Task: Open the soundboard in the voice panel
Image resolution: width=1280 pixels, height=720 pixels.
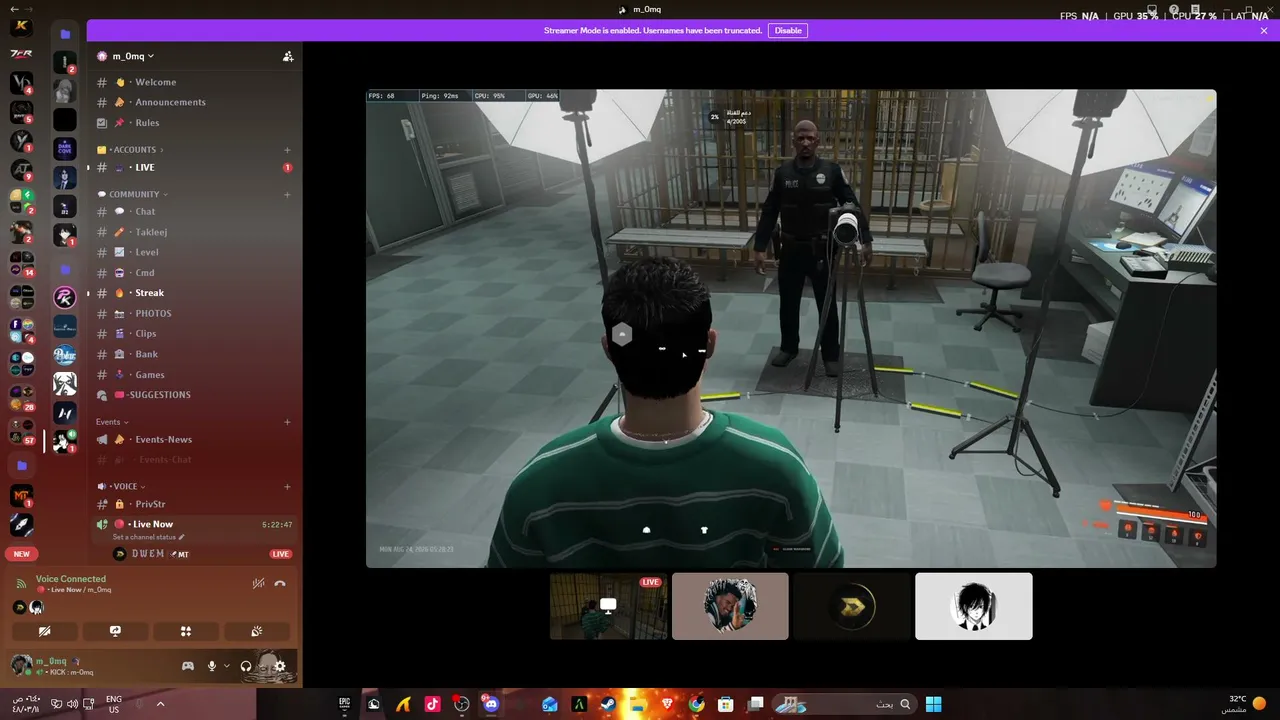Action: 256,631
